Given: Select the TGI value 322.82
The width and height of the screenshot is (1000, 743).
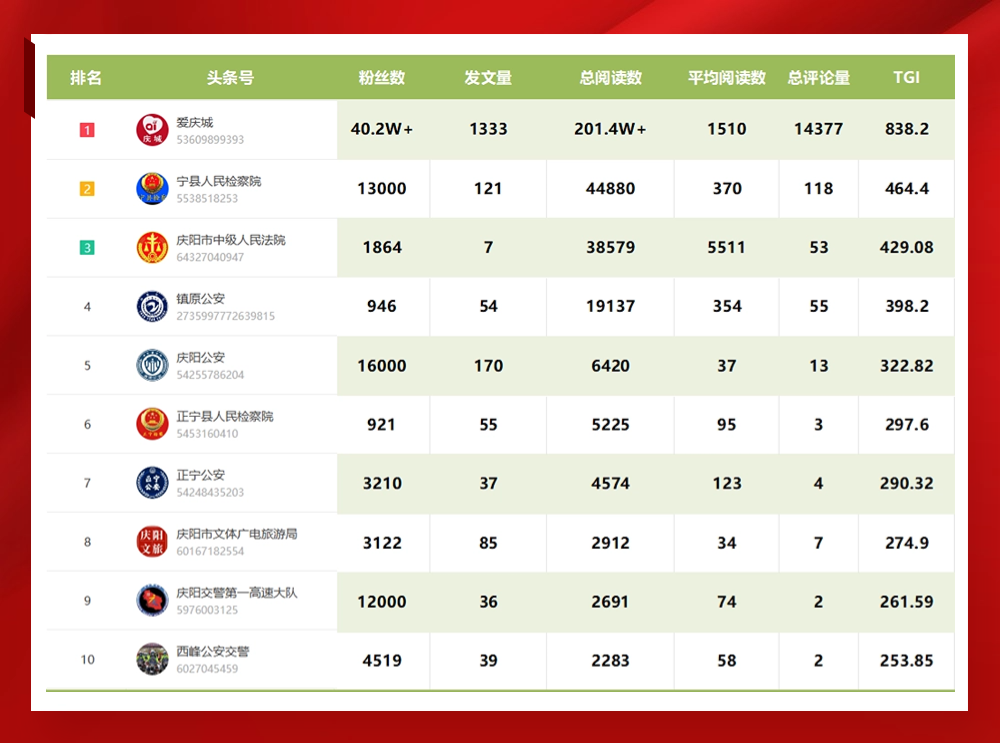Looking at the screenshot, I should 906,366.
